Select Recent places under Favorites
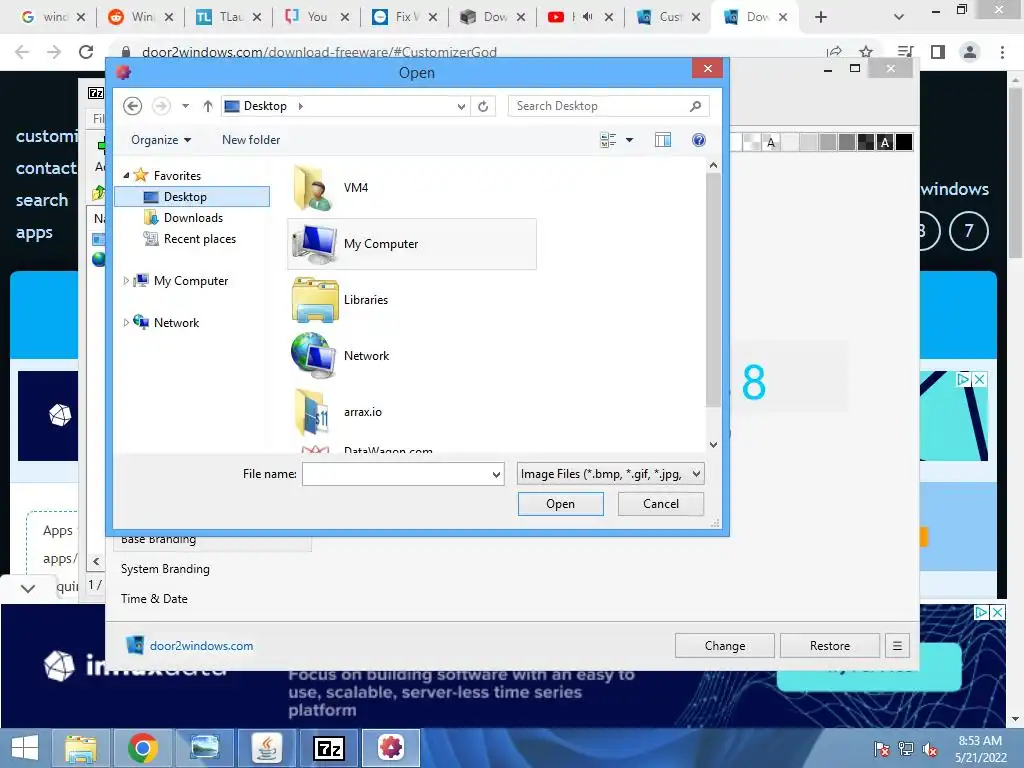The image size is (1024, 768). coord(192,239)
